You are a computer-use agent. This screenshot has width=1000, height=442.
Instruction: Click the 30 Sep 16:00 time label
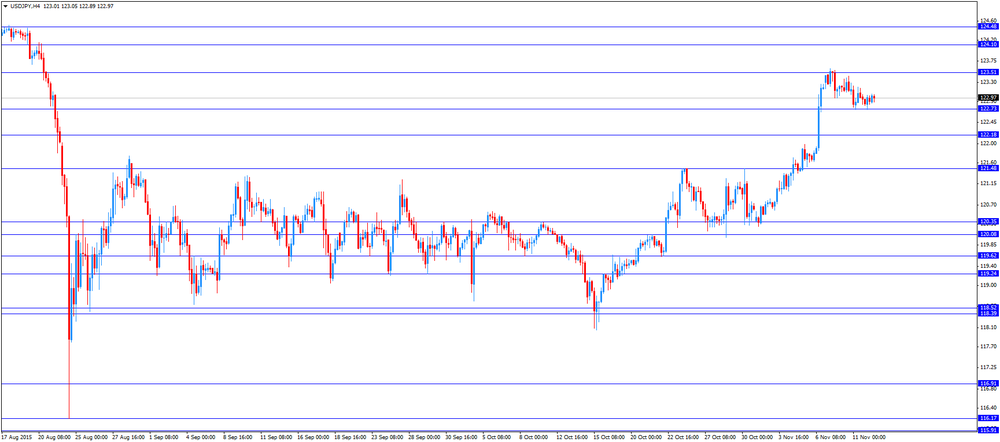point(461,438)
